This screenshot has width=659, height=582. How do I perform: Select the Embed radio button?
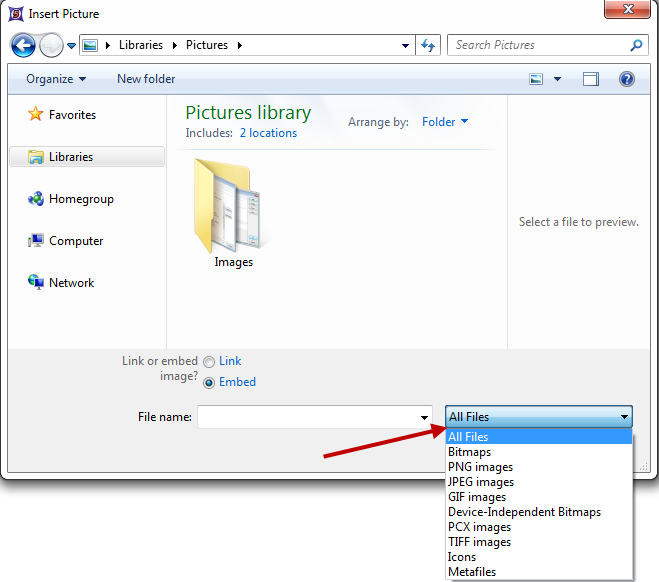(x=209, y=383)
